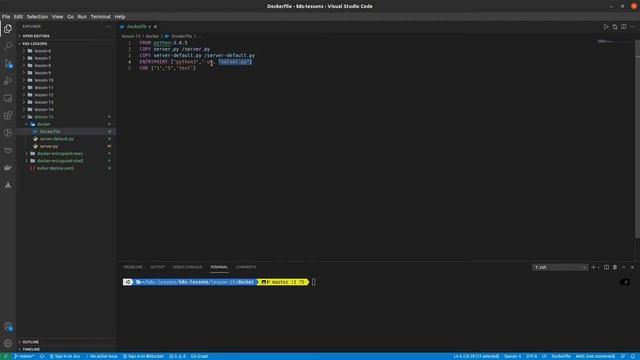640x360 pixels.
Task: Select the Dockerfile editor tab
Action: coord(137,27)
